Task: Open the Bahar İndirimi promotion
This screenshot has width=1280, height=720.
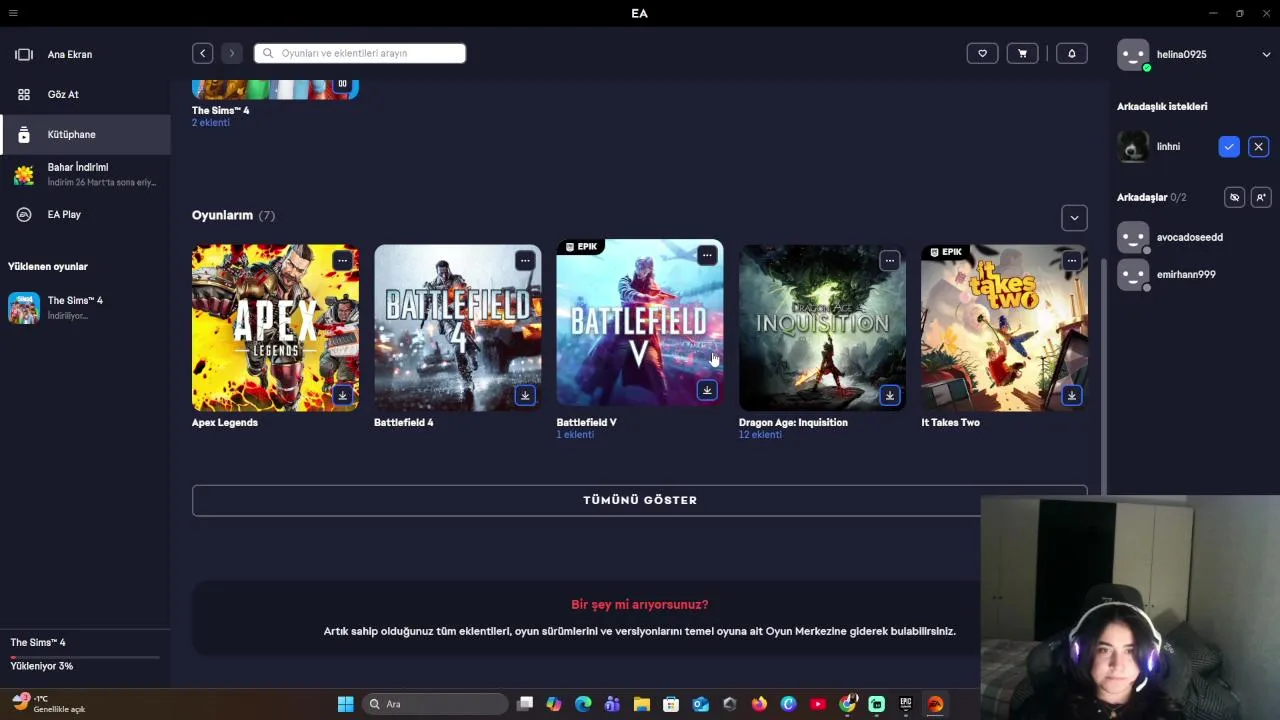Action: click(85, 174)
